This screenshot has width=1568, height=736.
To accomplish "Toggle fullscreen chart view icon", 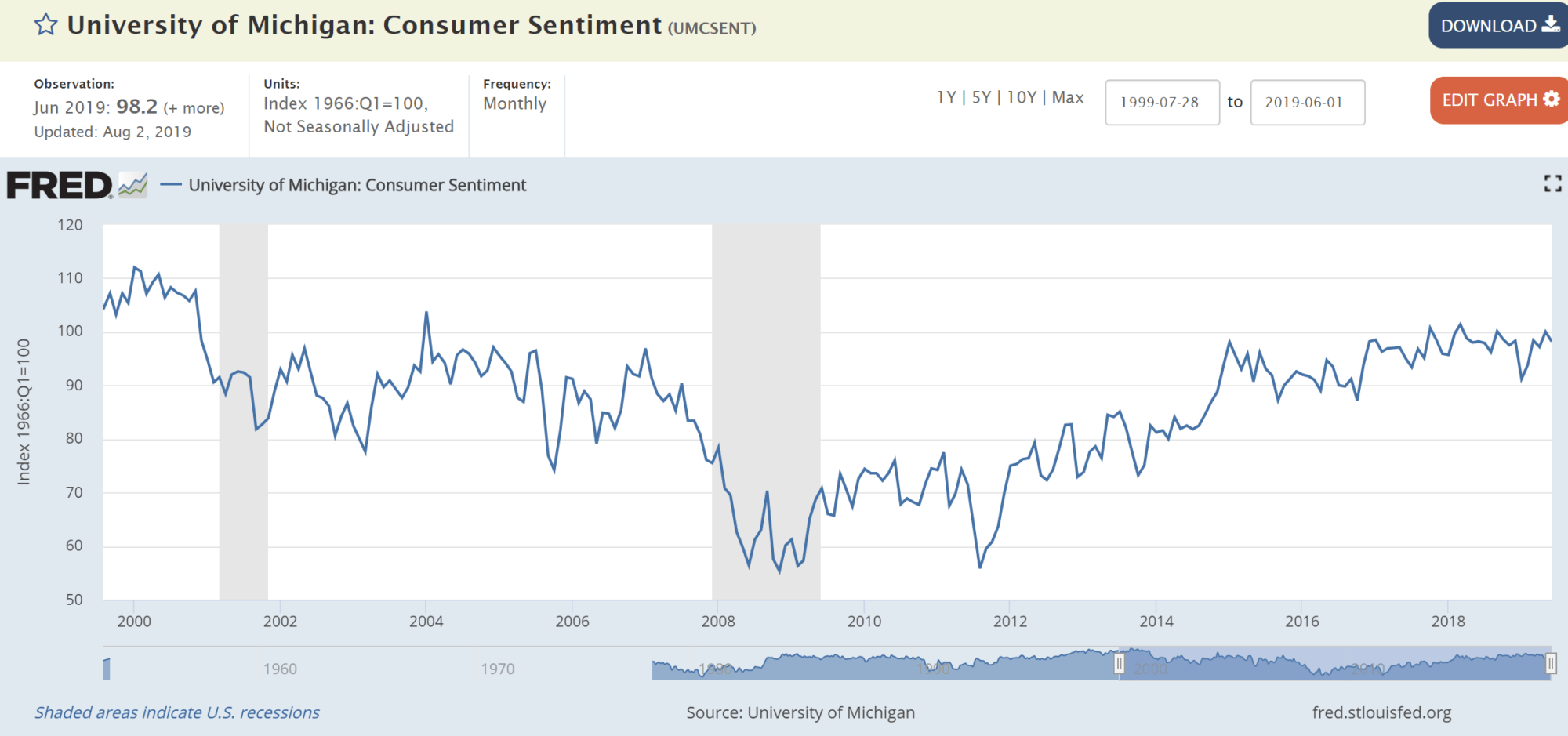I will coord(1552,184).
